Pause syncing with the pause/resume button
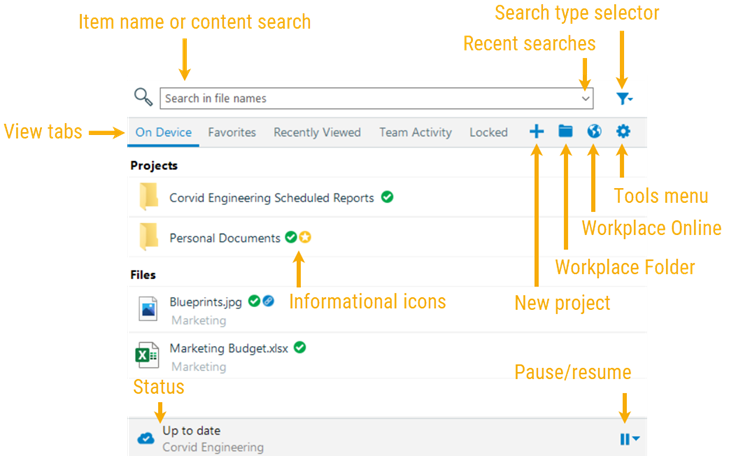 (627, 438)
